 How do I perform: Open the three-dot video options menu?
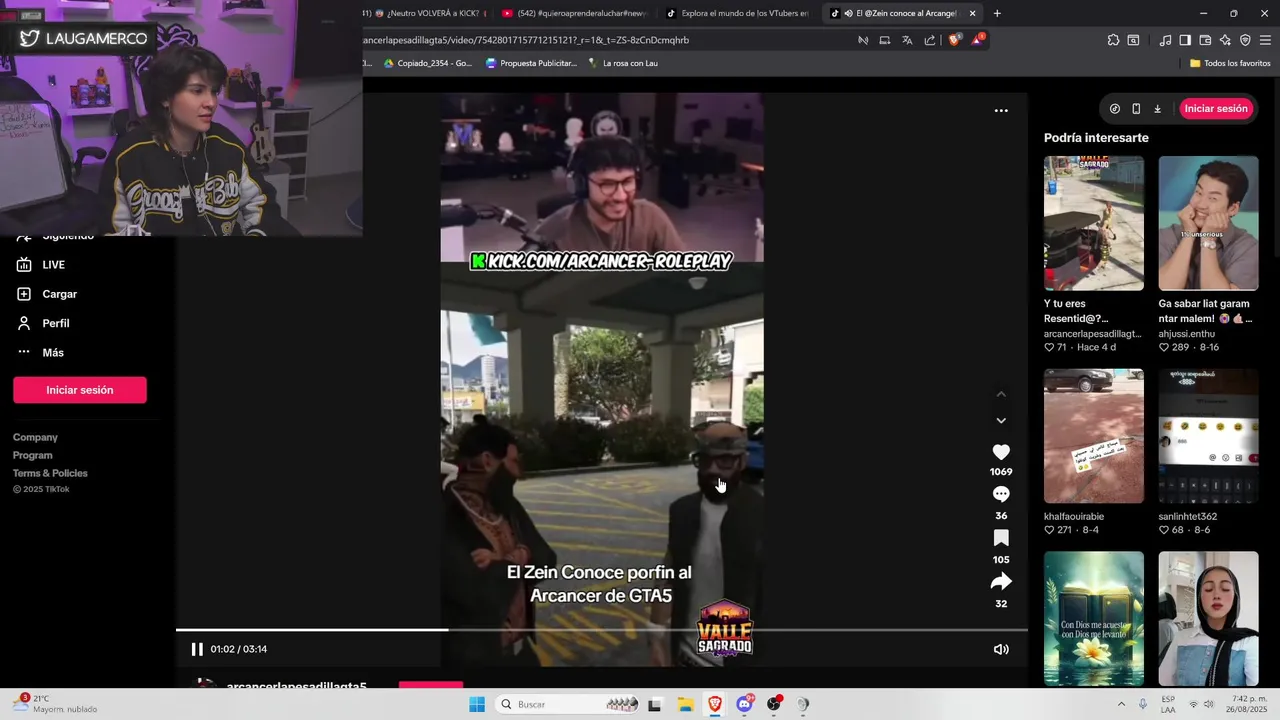1001,111
